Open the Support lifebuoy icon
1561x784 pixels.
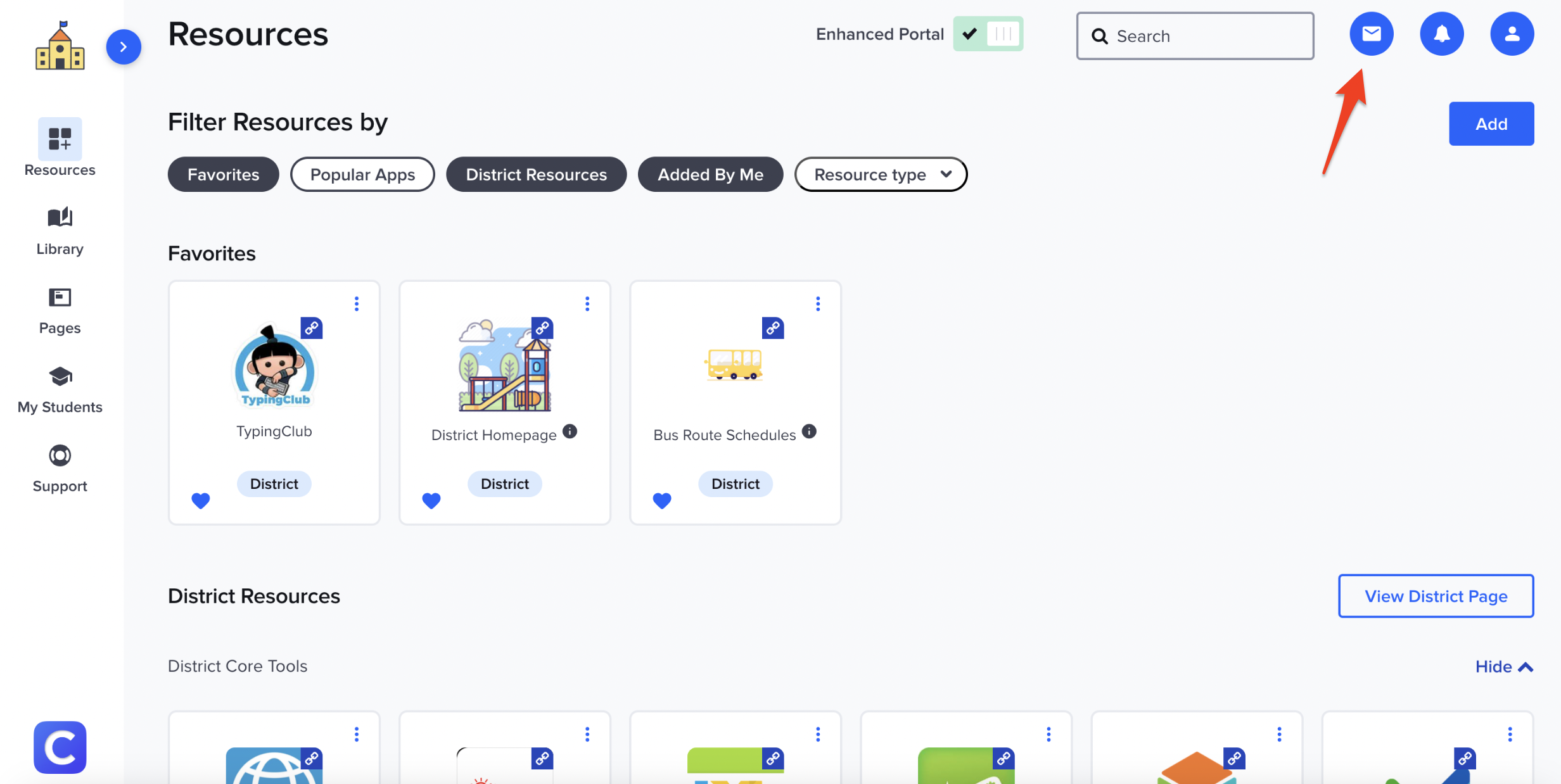(60, 456)
